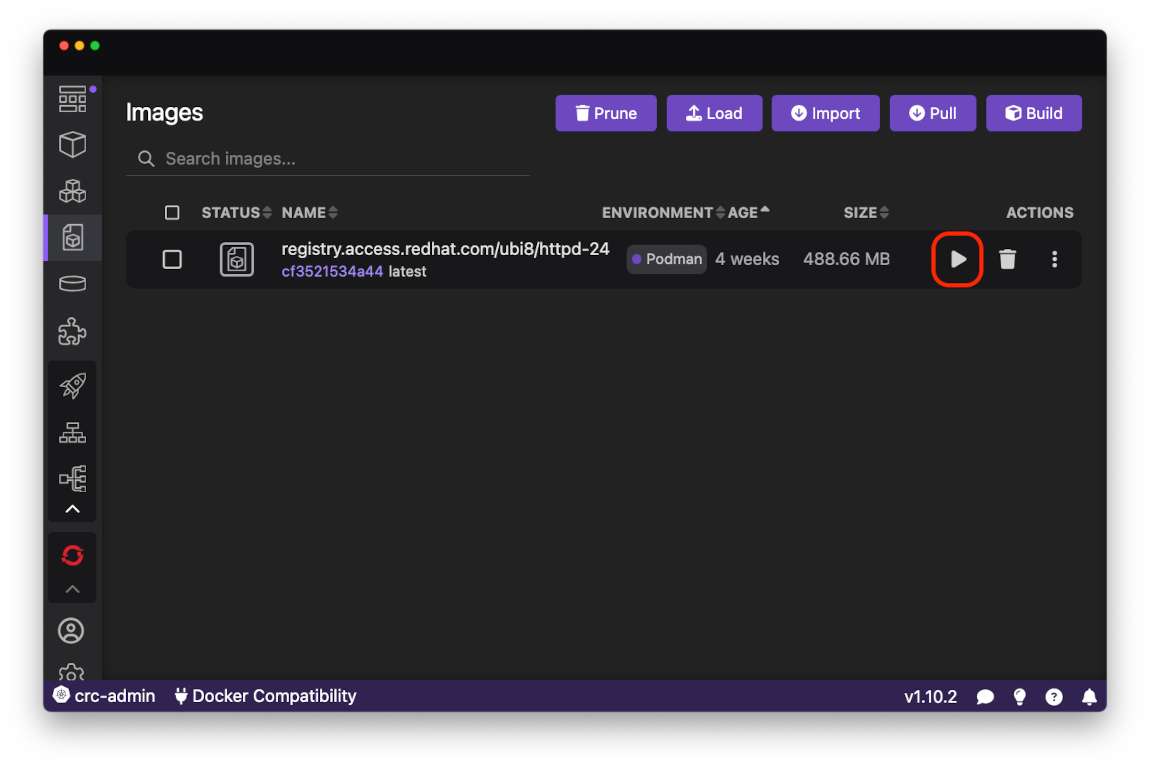The image size is (1150, 769).
Task: Delete the httpd-24 image via trash icon
Action: pyautogui.click(x=1007, y=259)
